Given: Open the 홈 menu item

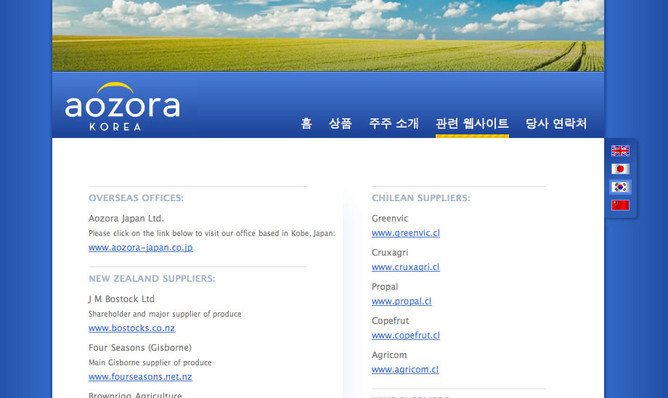Looking at the screenshot, I should (x=306, y=124).
